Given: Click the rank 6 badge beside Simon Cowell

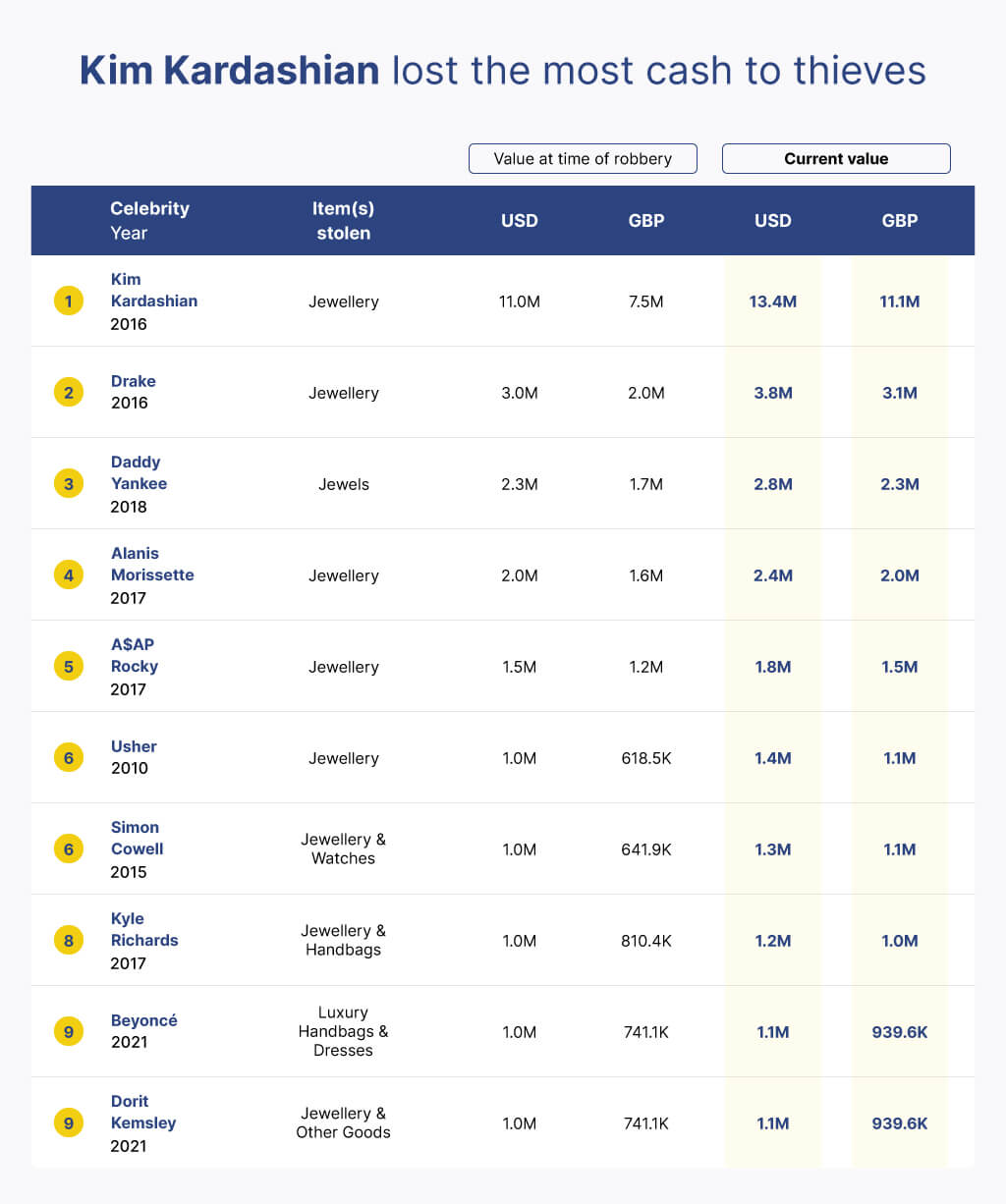Looking at the screenshot, I should click(68, 848).
